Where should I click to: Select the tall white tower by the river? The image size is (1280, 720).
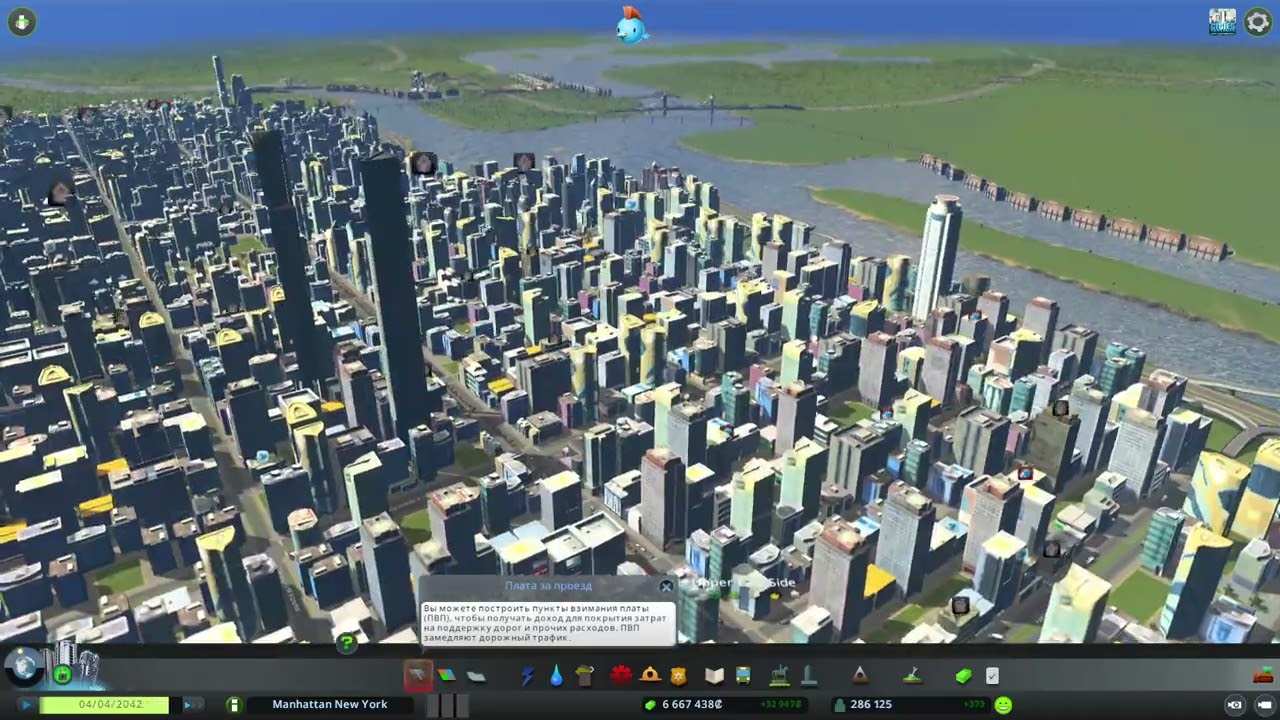[938, 258]
